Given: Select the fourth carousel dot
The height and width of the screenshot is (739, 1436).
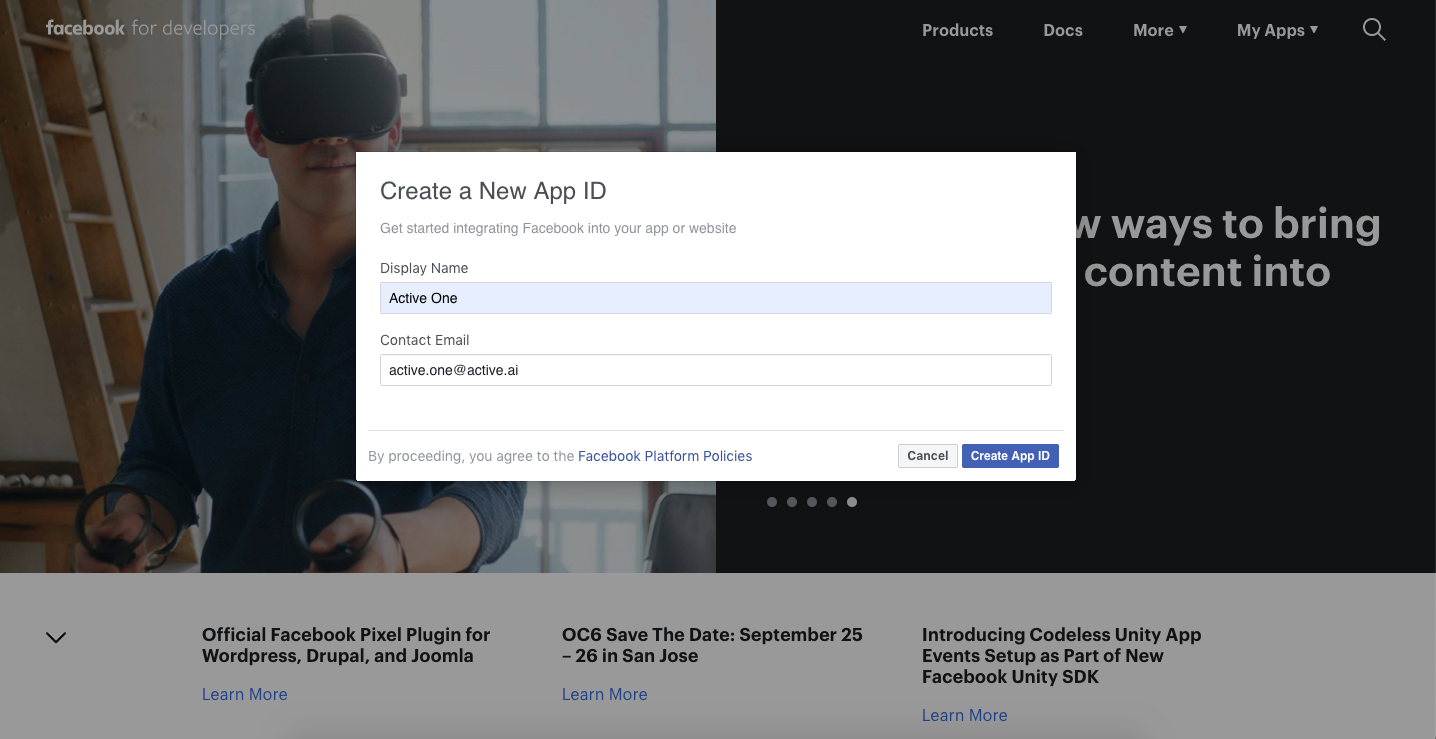Looking at the screenshot, I should pyautogui.click(x=832, y=502).
